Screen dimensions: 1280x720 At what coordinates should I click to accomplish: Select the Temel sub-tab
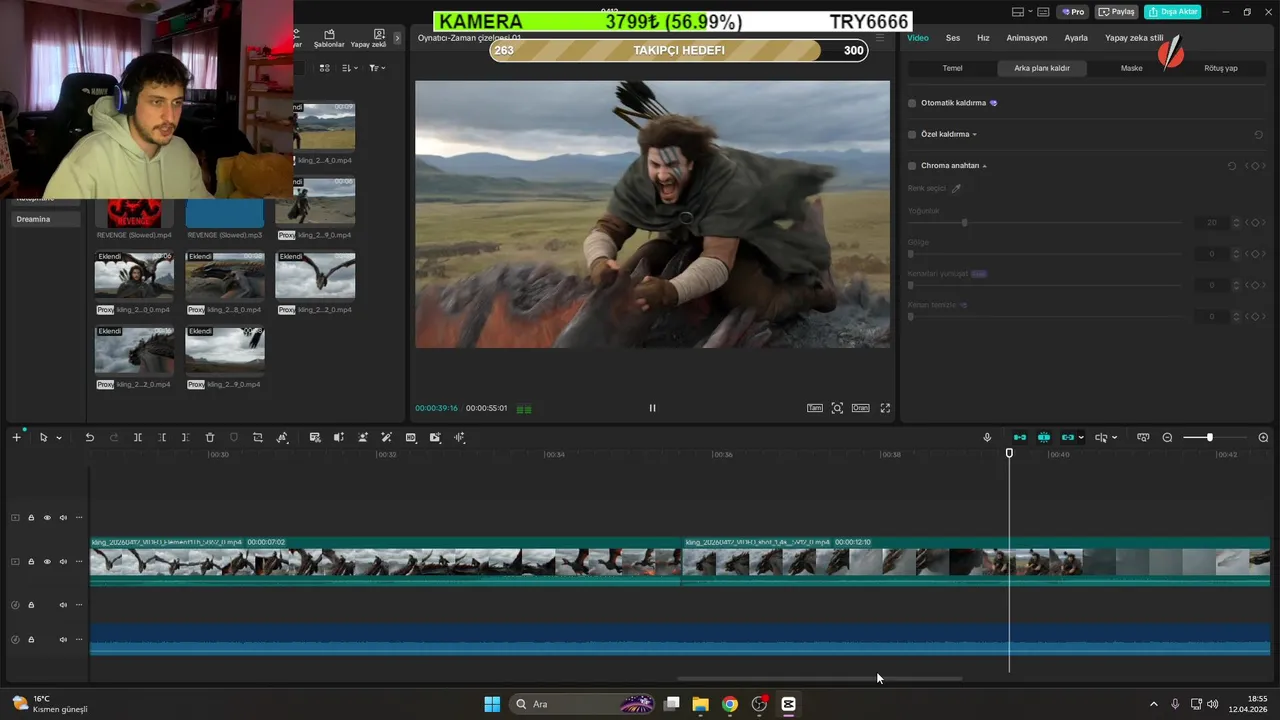point(952,68)
